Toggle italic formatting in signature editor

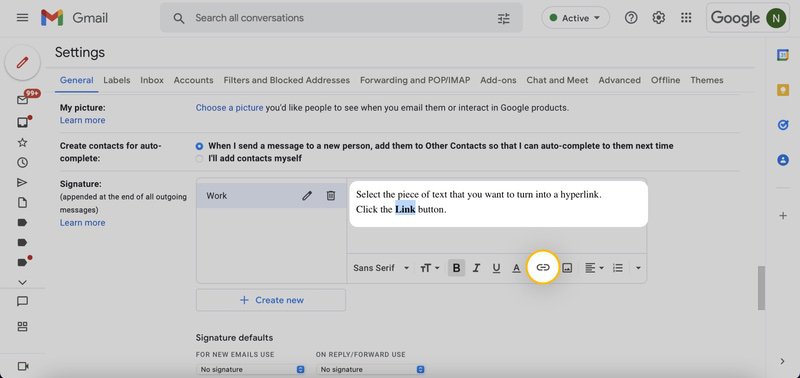(477, 268)
